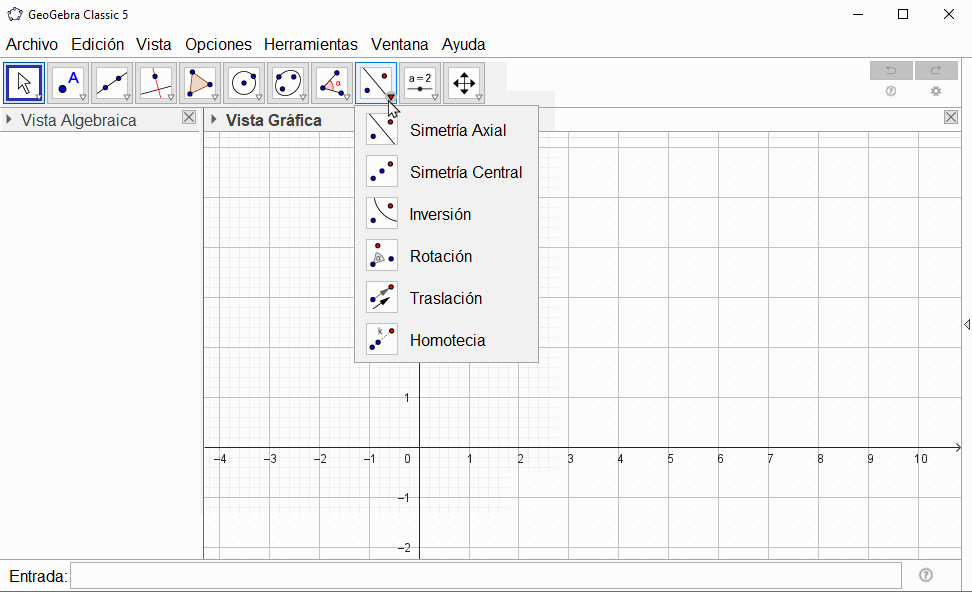Select the Angle tool
This screenshot has width=972, height=592.
pos(332,83)
